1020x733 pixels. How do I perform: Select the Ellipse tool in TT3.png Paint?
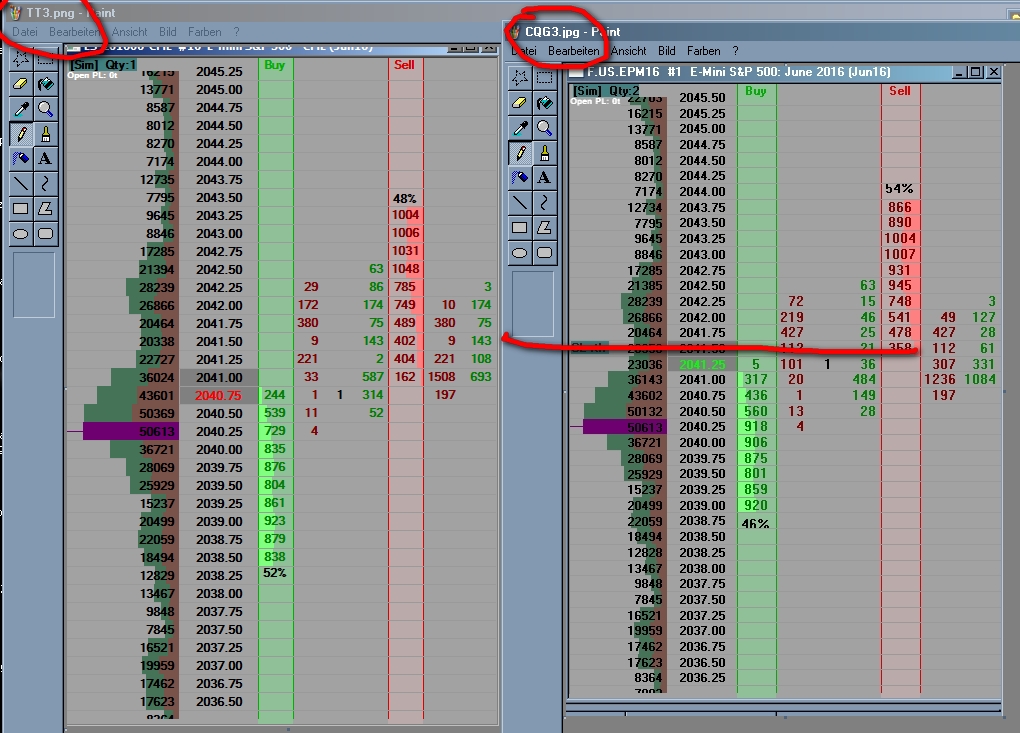click(x=21, y=233)
